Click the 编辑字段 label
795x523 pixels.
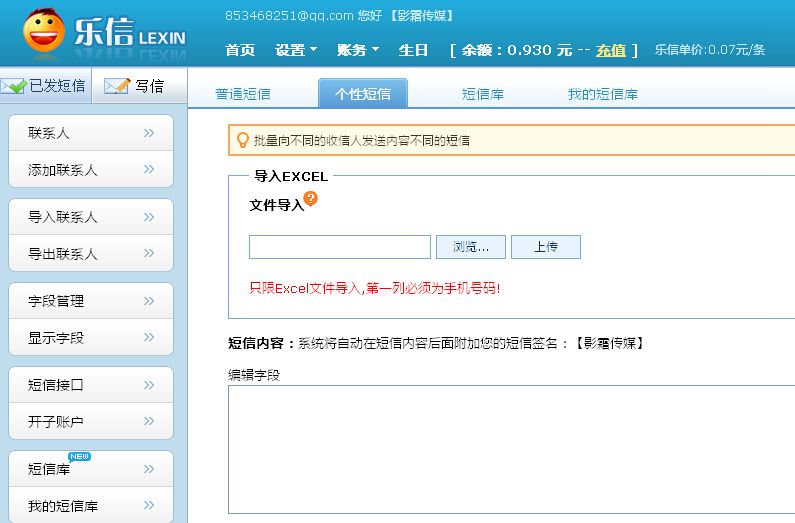254,375
